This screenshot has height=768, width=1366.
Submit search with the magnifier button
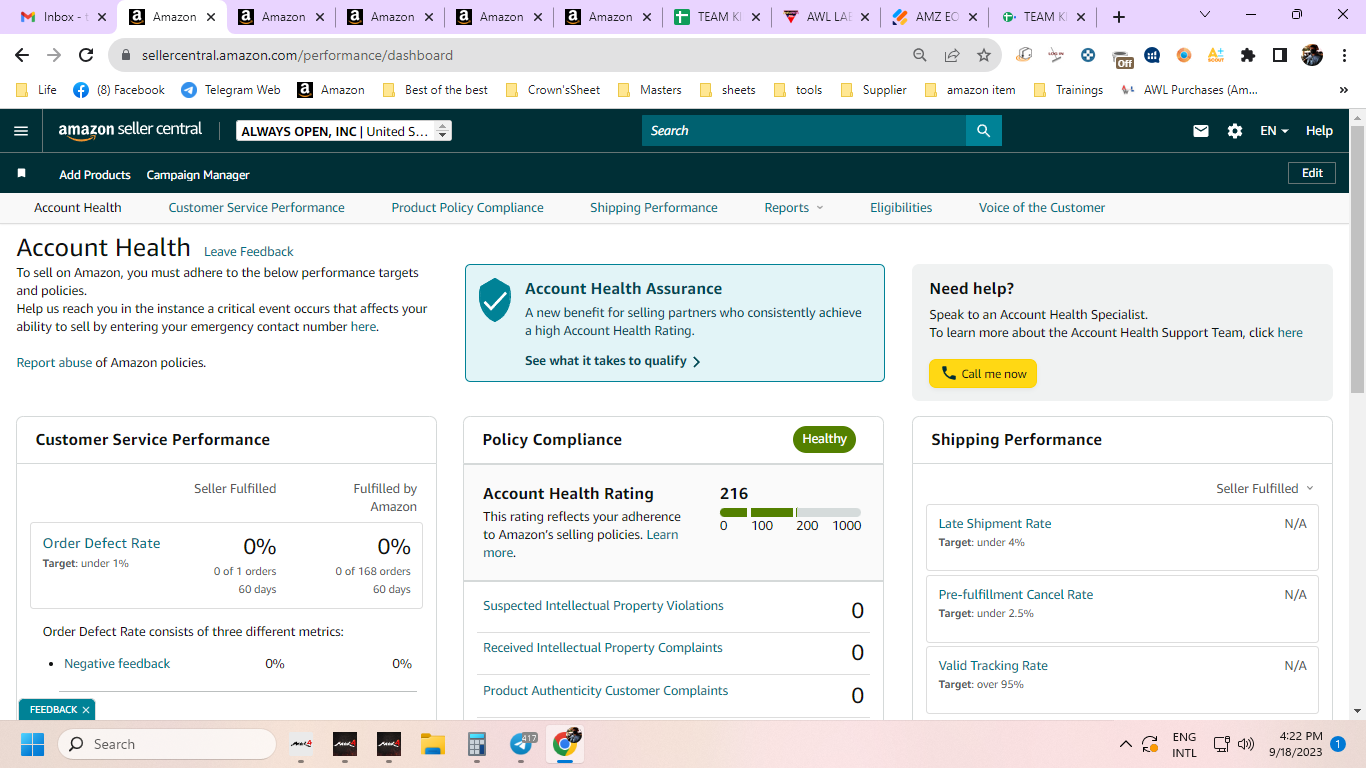984,131
